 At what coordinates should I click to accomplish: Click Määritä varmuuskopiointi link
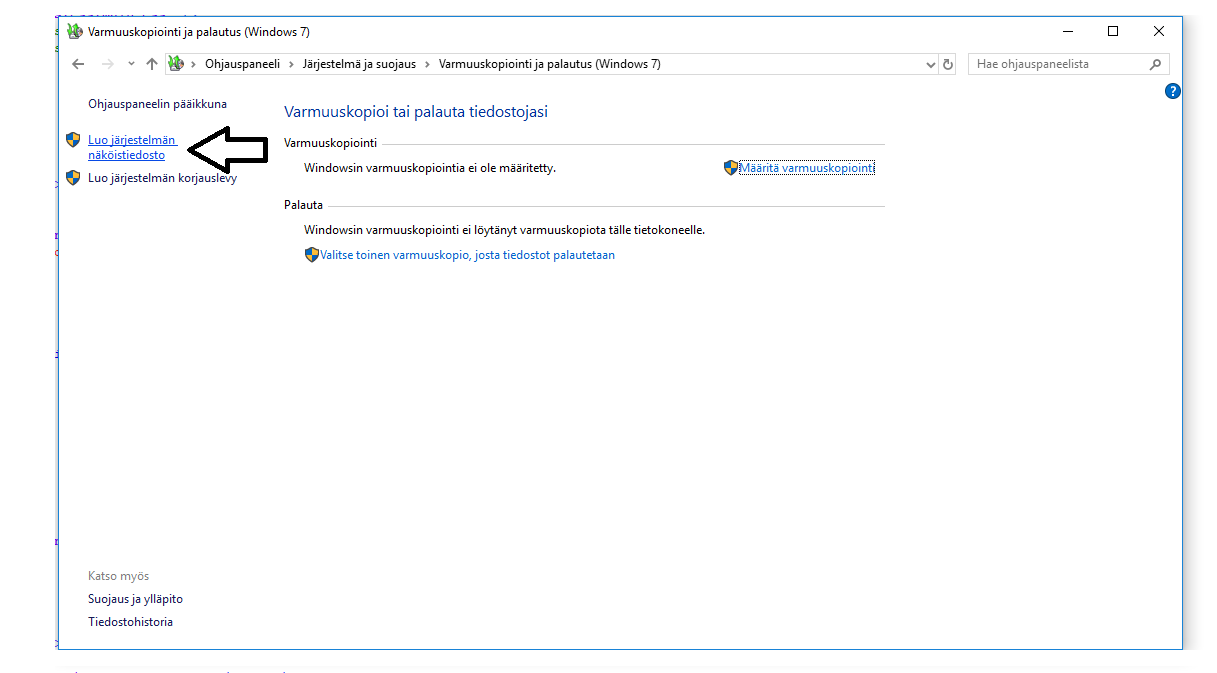[807, 168]
